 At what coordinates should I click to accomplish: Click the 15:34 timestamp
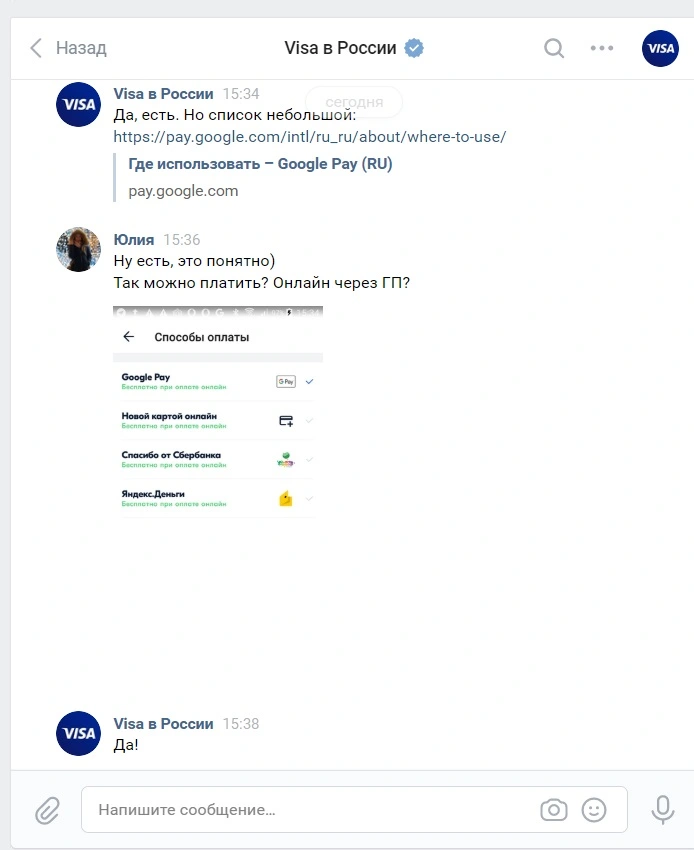pos(241,94)
